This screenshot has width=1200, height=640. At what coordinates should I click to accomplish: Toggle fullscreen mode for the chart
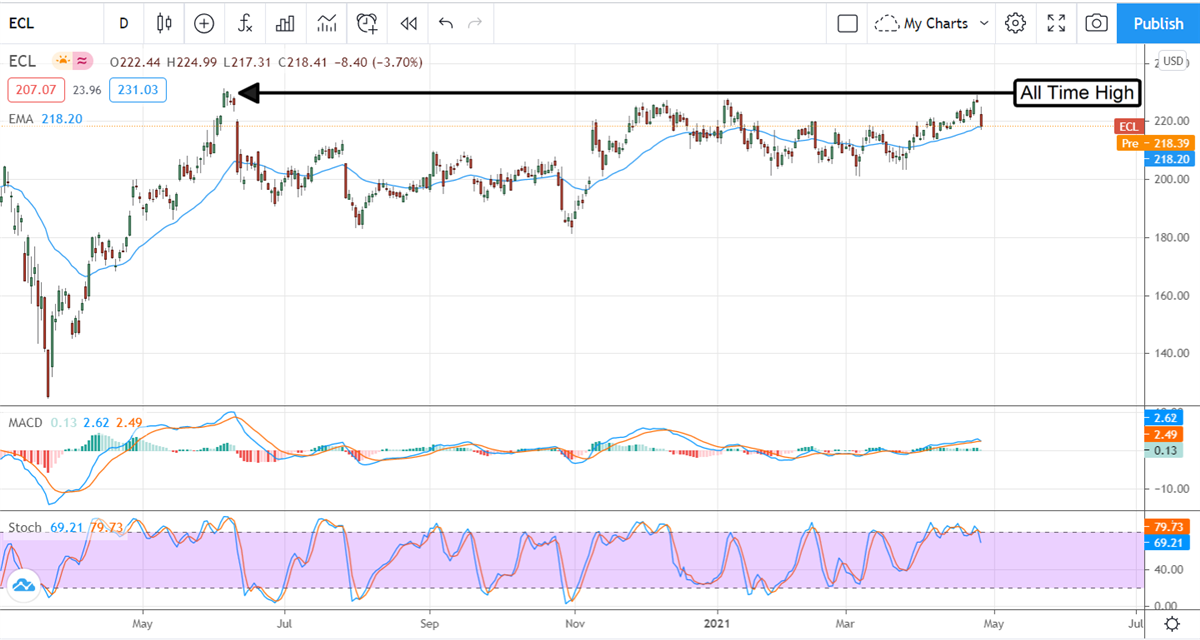1056,23
